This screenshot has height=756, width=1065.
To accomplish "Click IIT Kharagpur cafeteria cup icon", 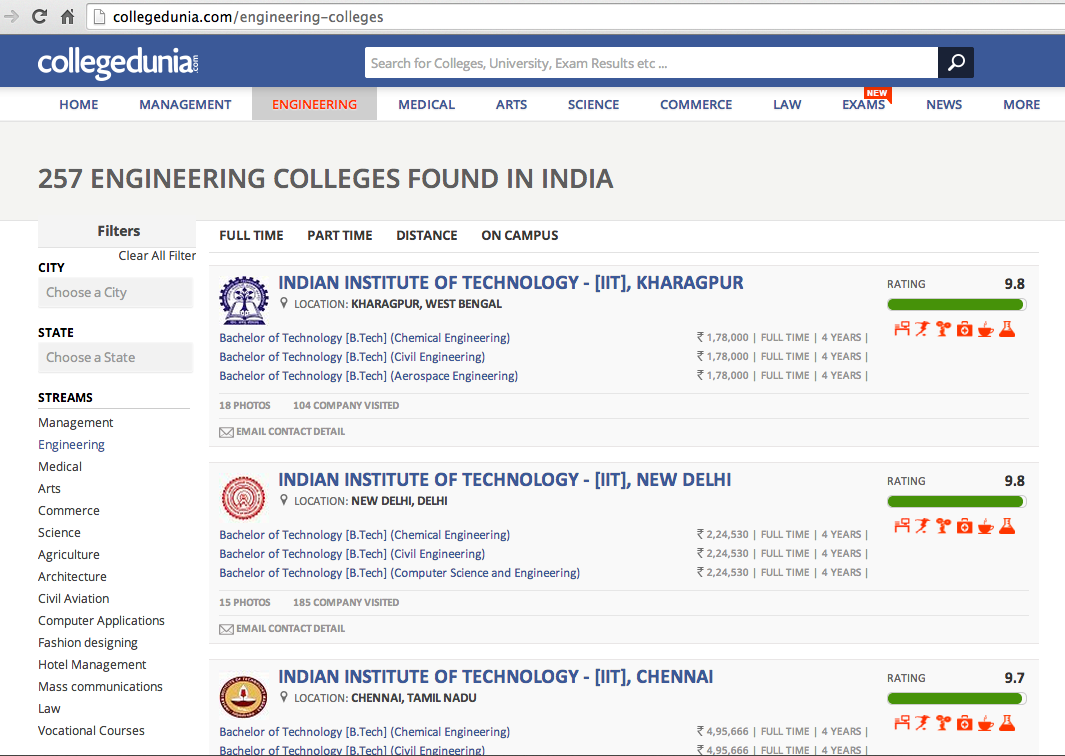I will click(986, 330).
